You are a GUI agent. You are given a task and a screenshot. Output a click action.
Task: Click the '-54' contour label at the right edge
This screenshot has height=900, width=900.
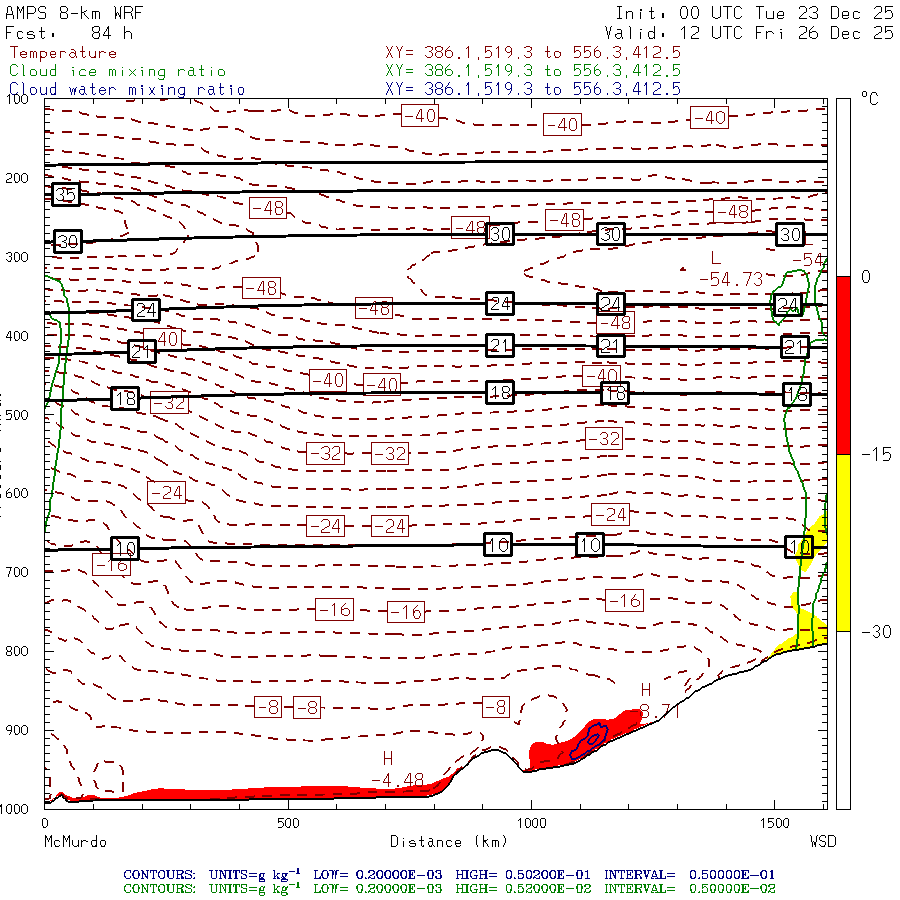coord(809,260)
